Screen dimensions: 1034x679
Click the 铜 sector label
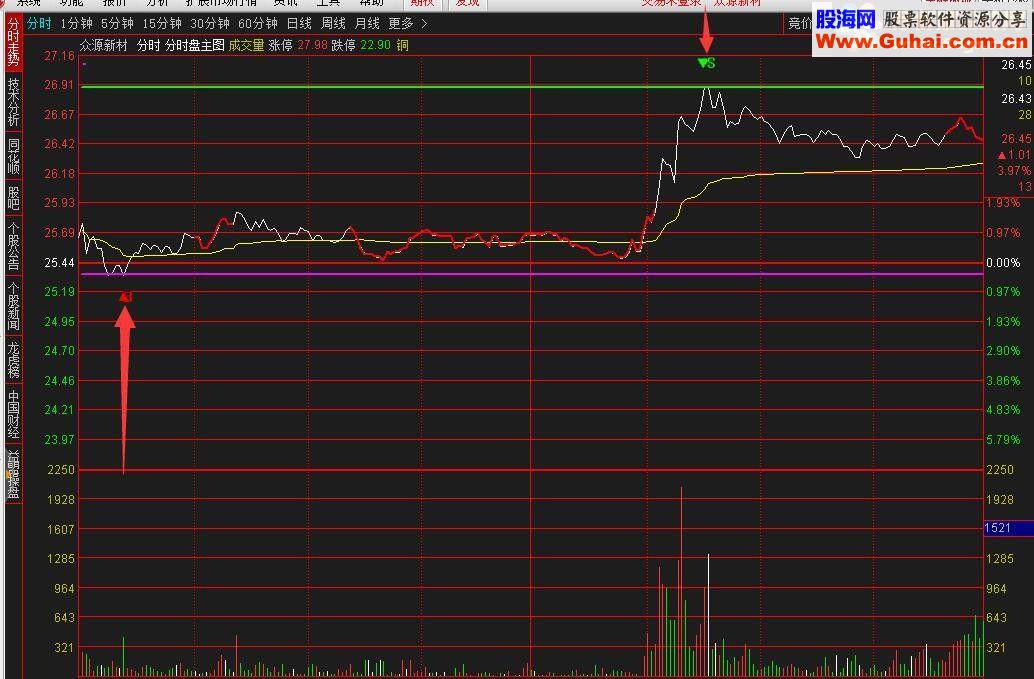(402, 45)
